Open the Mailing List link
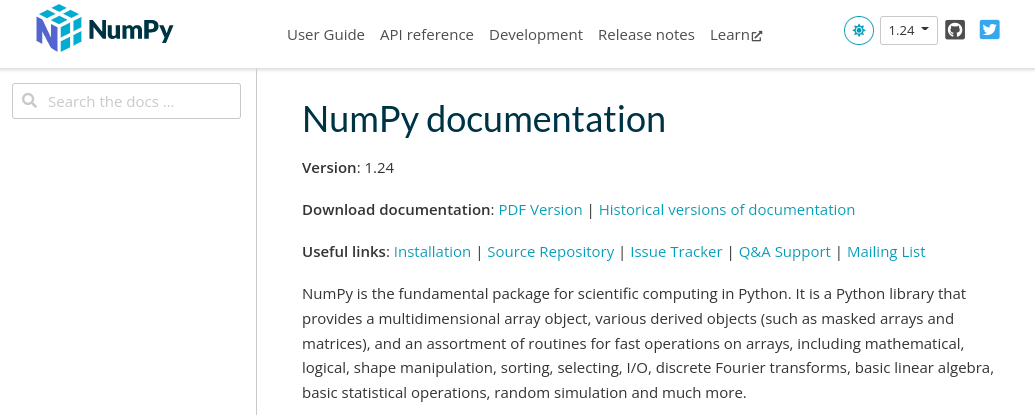Screen dimensions: 1035x415 886,252
